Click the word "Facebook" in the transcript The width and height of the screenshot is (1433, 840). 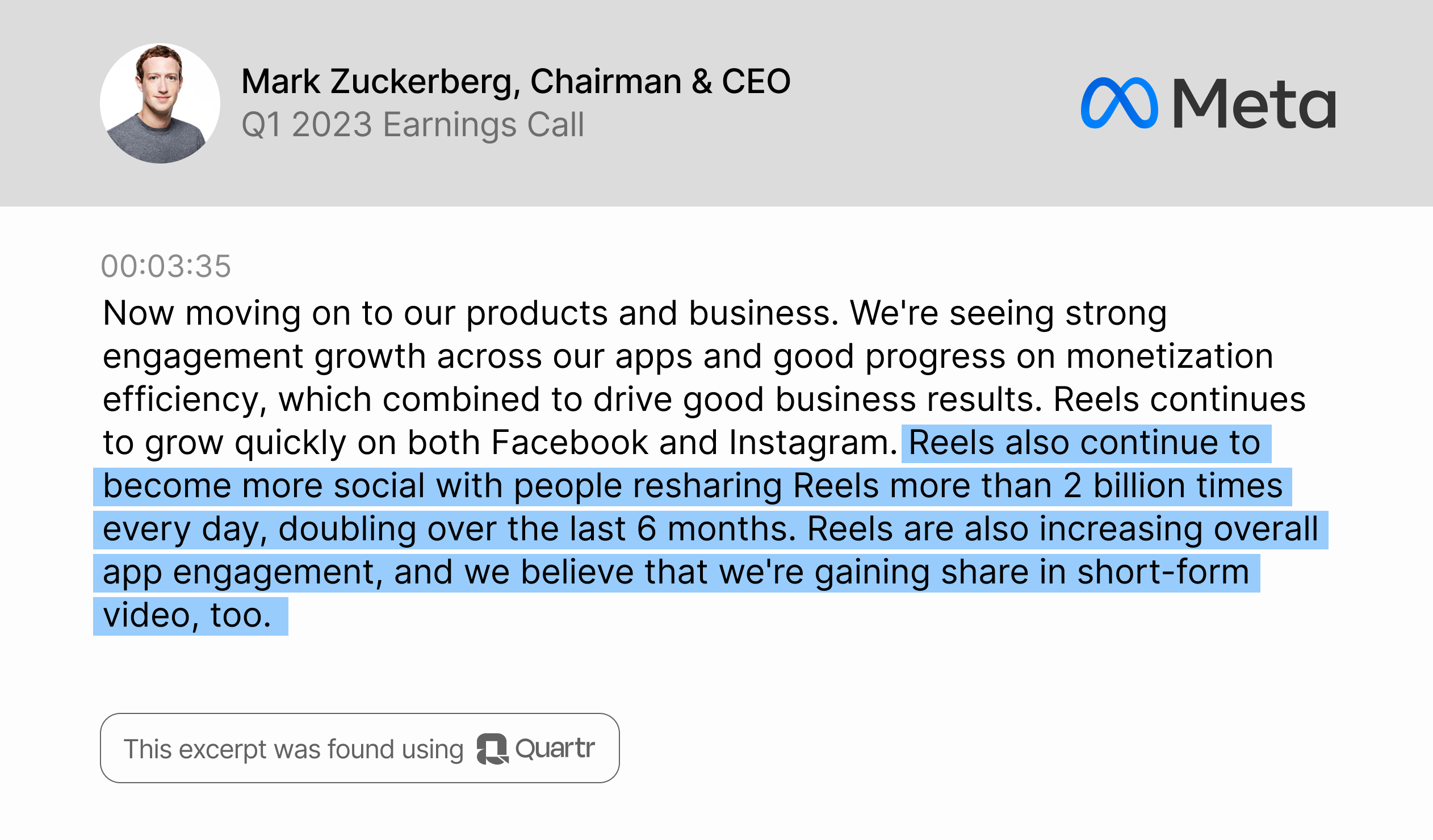coord(569,443)
